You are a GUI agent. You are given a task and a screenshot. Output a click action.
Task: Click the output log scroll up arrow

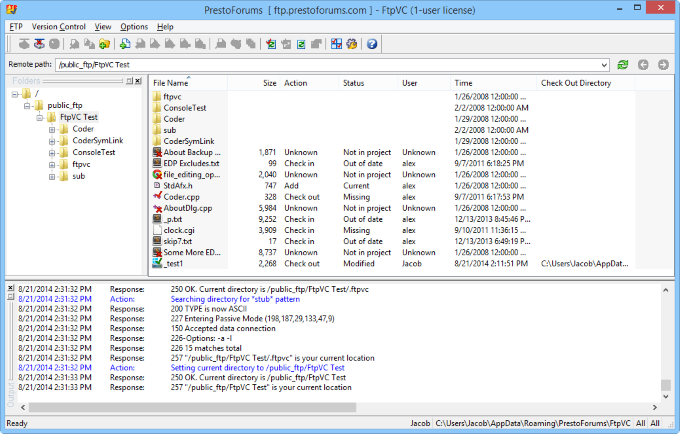[666, 290]
